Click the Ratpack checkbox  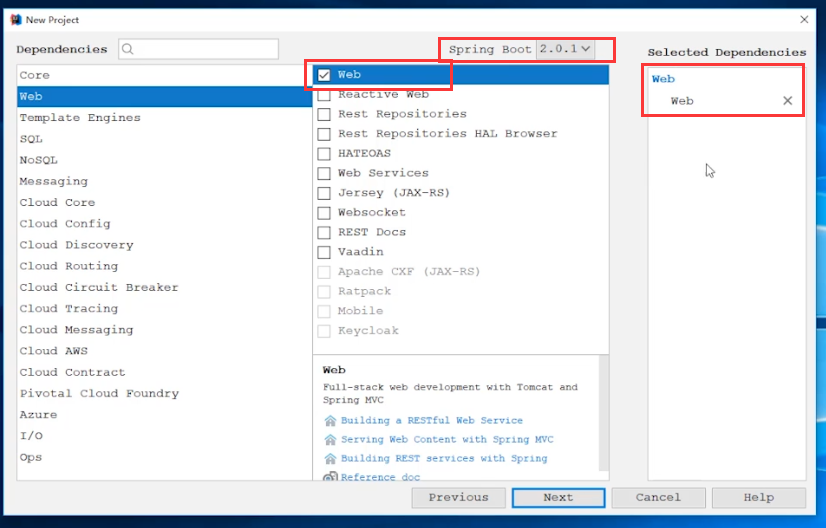324,291
